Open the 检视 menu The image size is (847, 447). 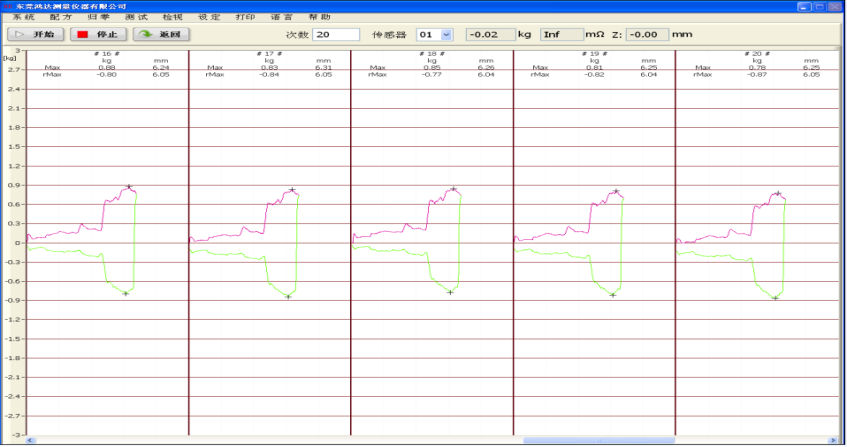pos(172,17)
